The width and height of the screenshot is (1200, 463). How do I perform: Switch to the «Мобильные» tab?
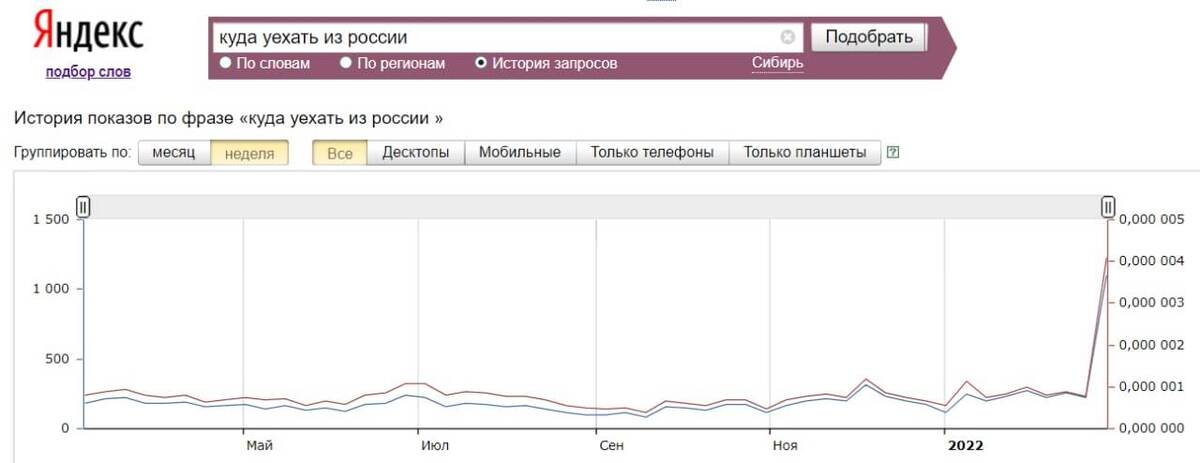tap(518, 153)
